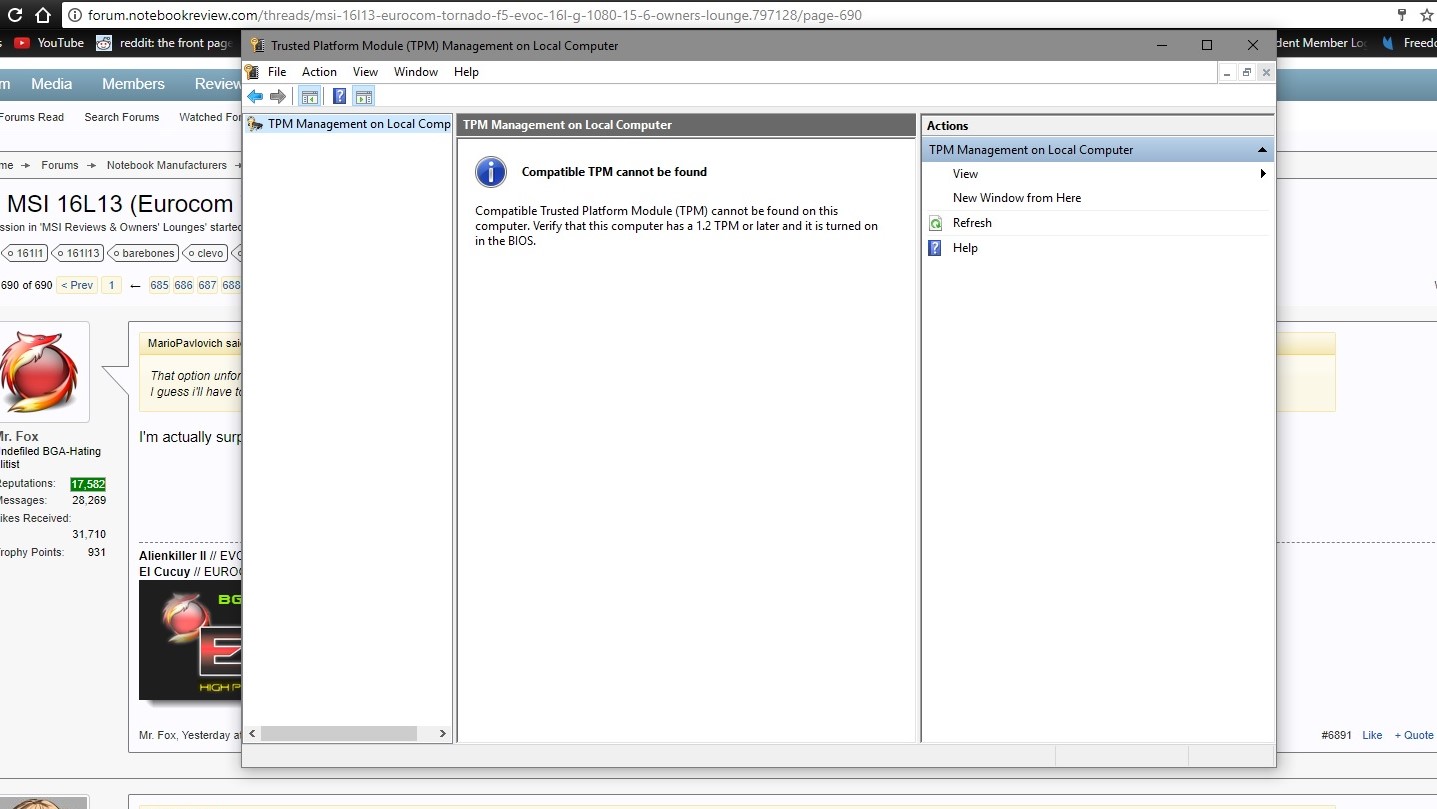
Task: Click the Members forum navigation tab
Action: [133, 84]
